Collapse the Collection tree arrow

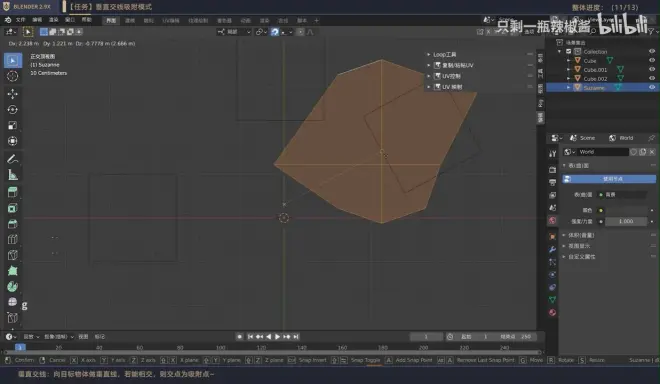pos(560,51)
